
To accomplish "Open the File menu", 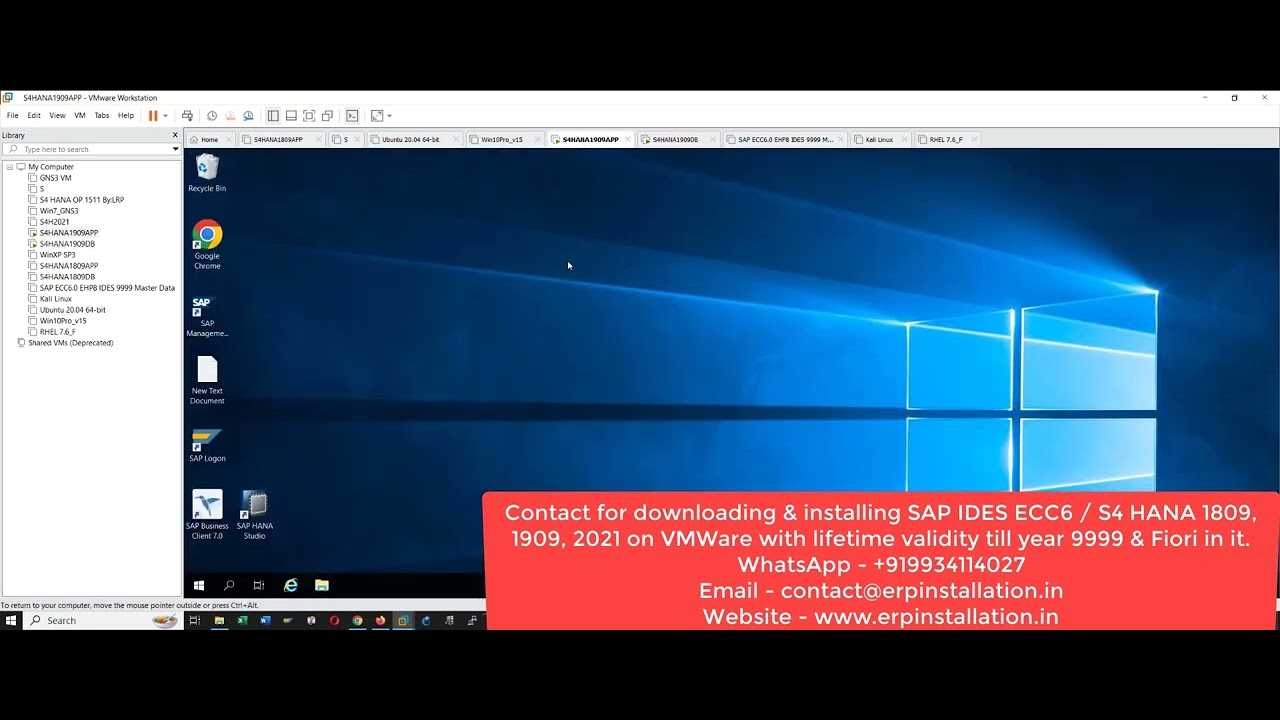I will click(x=12, y=116).
